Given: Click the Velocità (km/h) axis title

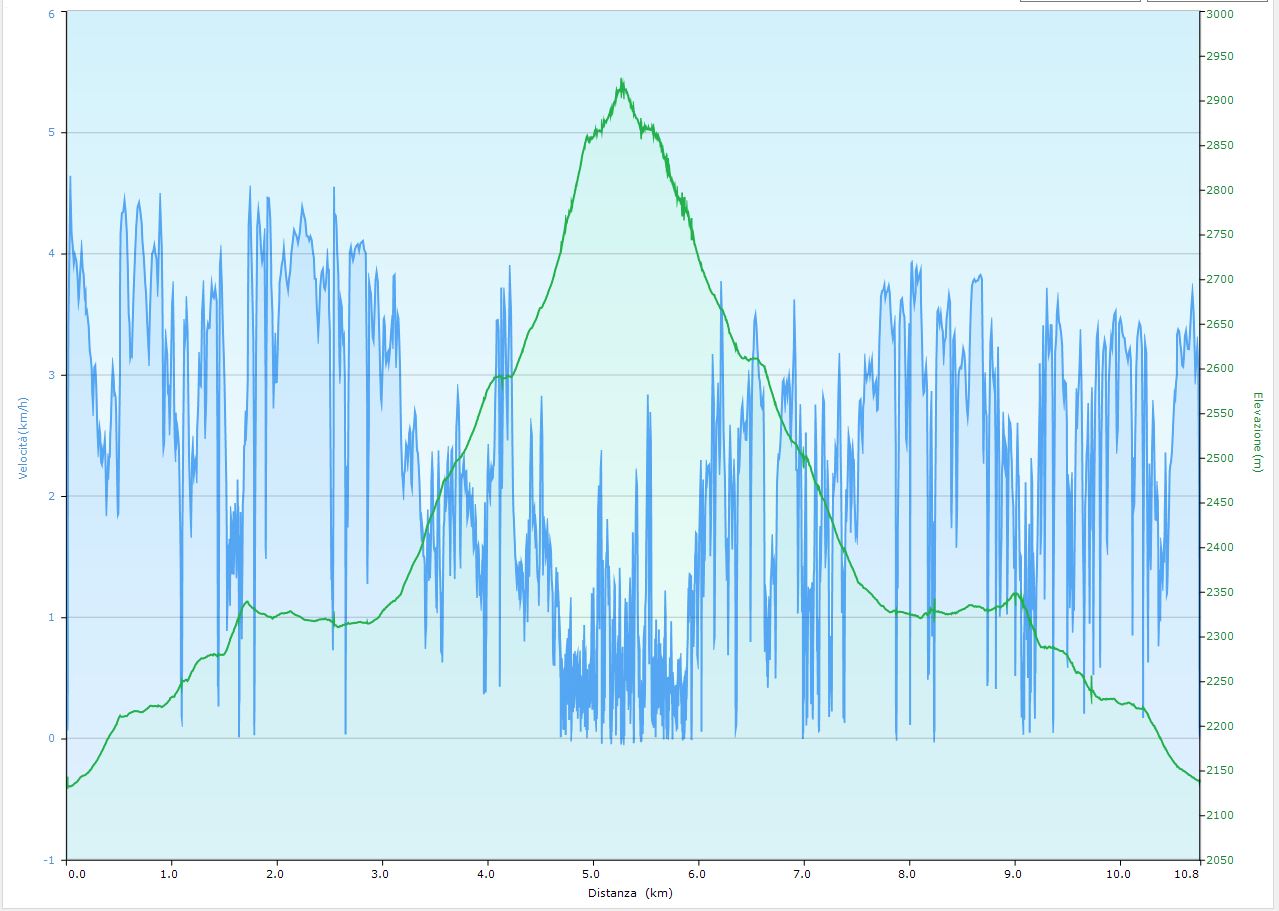Looking at the screenshot, I should tap(22, 435).
